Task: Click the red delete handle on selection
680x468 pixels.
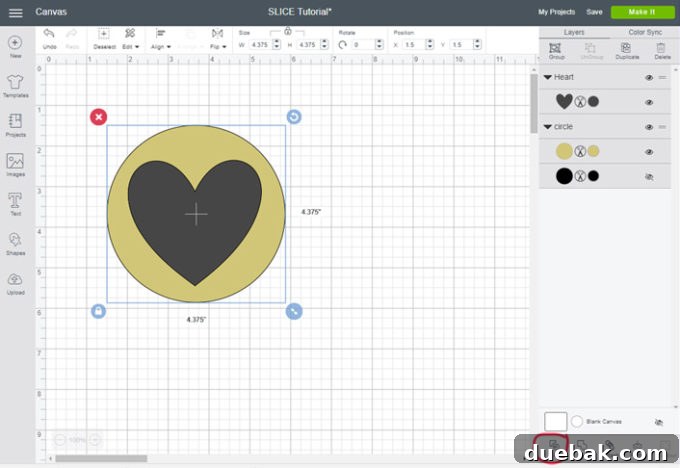Action: [98, 117]
